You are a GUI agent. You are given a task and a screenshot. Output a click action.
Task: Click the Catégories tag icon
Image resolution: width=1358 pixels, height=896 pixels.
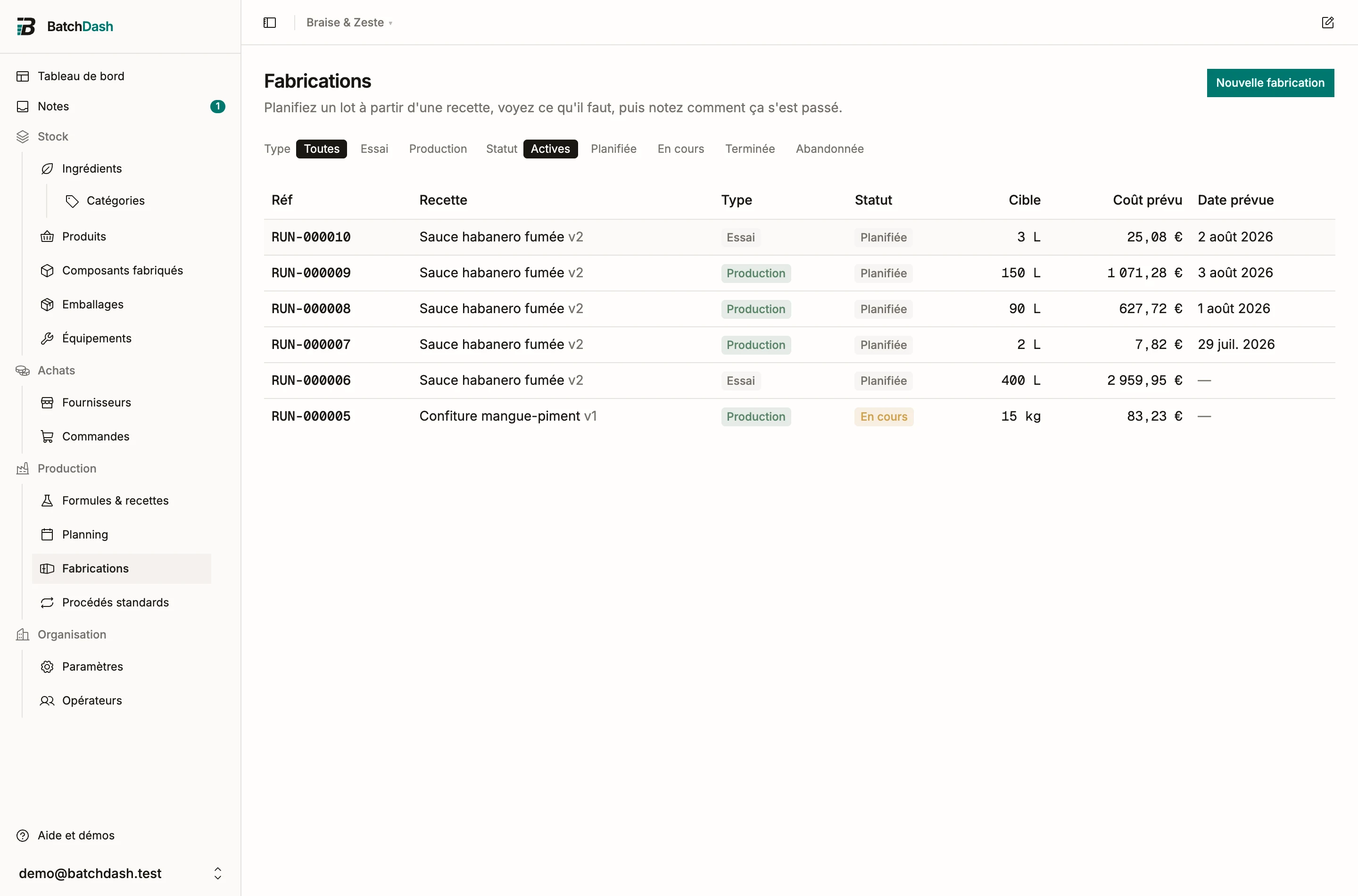click(x=72, y=200)
